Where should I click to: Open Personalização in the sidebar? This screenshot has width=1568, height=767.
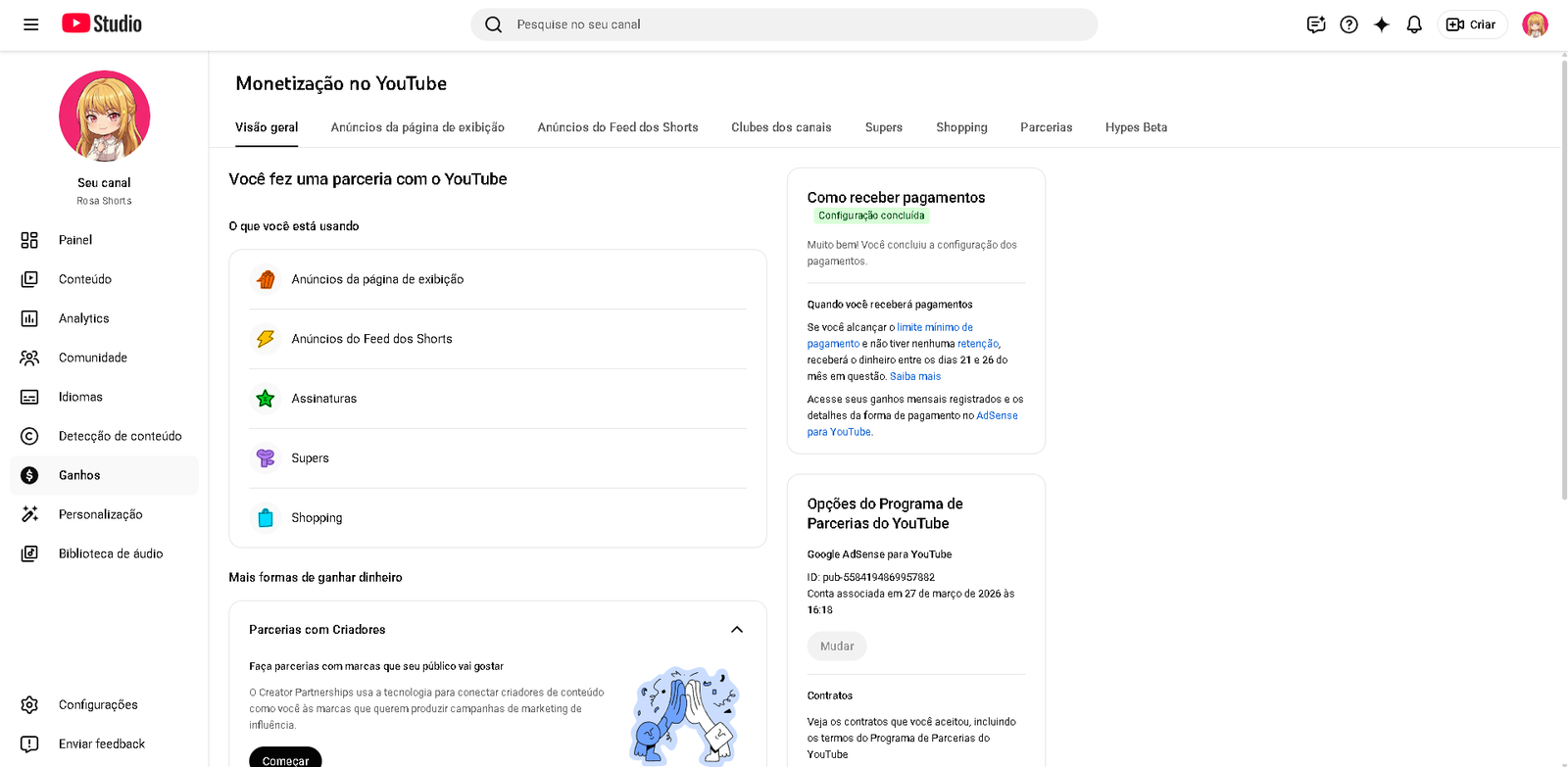[x=101, y=514]
